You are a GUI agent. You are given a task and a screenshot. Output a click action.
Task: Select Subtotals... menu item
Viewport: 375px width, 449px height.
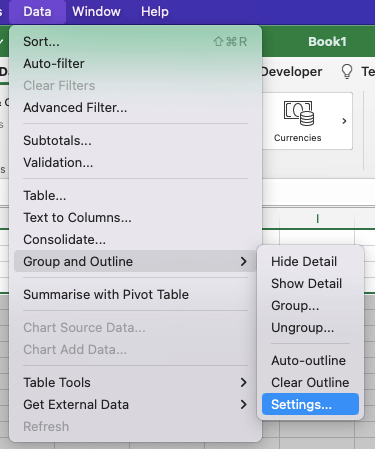[x=135, y=140]
